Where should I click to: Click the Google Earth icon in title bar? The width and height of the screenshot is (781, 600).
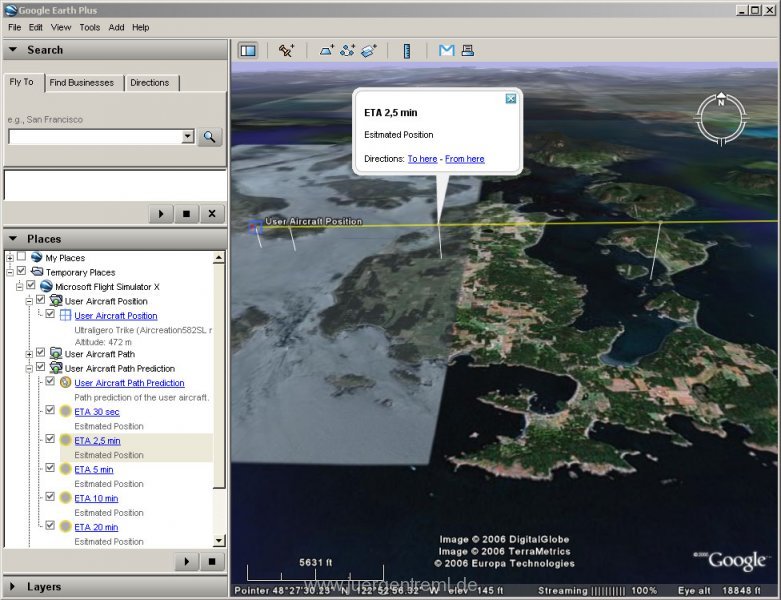click(x=10, y=10)
